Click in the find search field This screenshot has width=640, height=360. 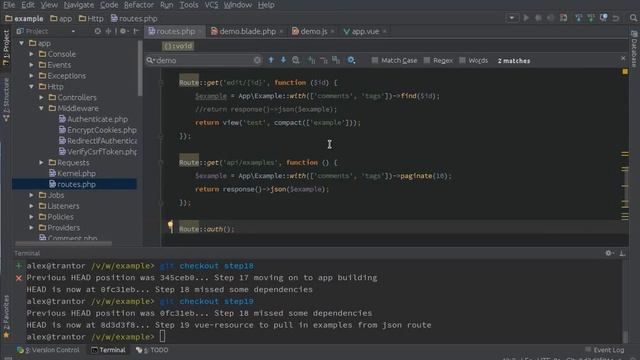(x=203, y=60)
